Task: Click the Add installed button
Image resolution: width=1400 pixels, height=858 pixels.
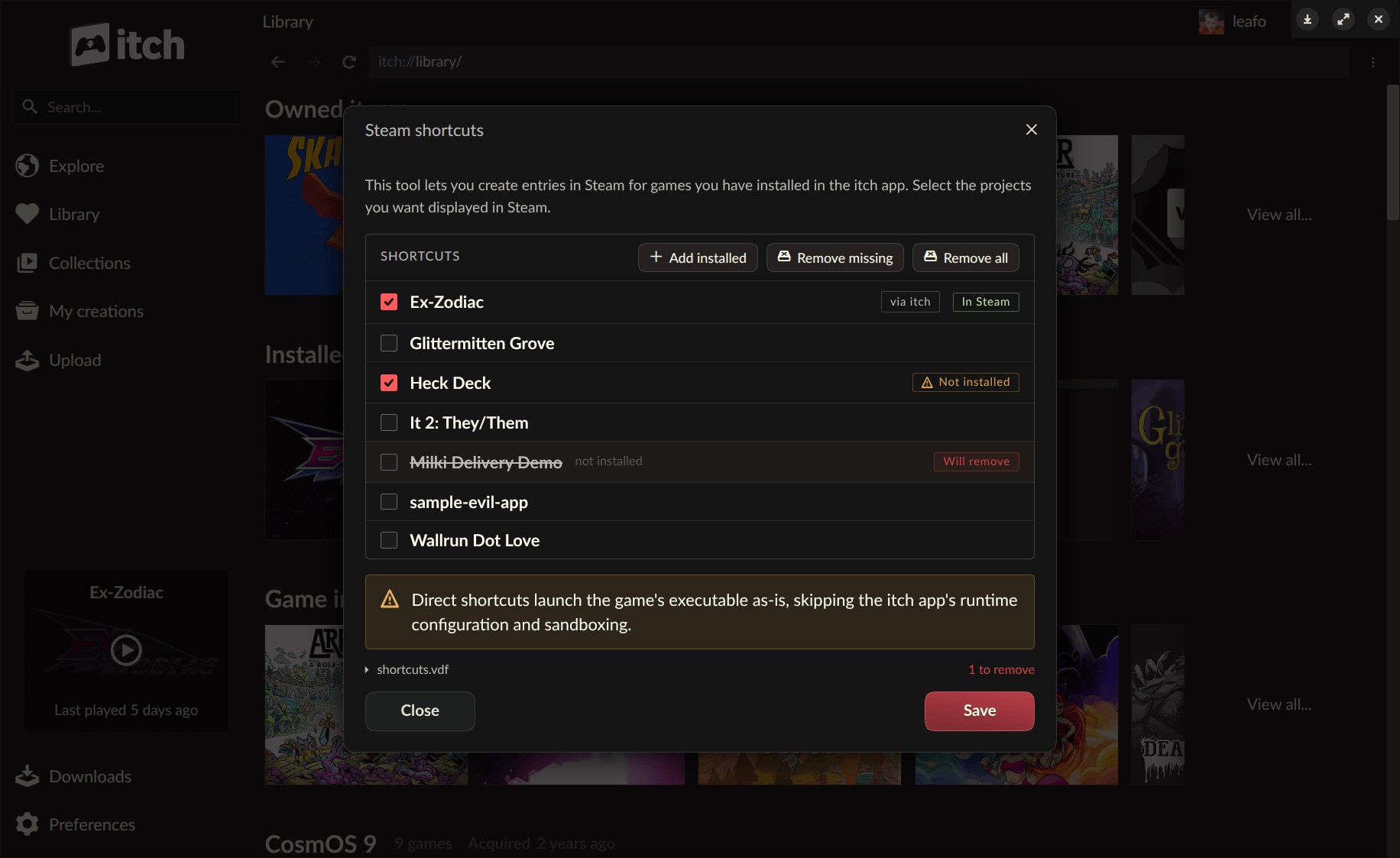Action: tap(698, 257)
